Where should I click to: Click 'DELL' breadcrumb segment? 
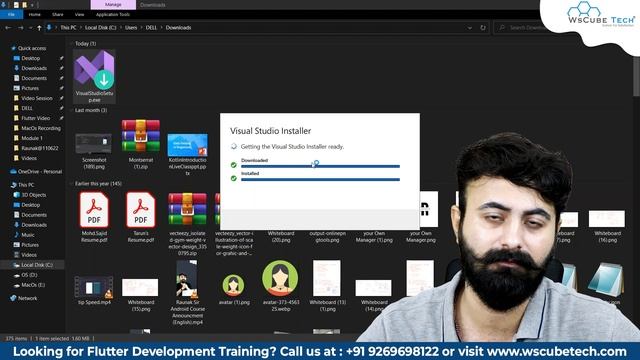[x=151, y=28]
